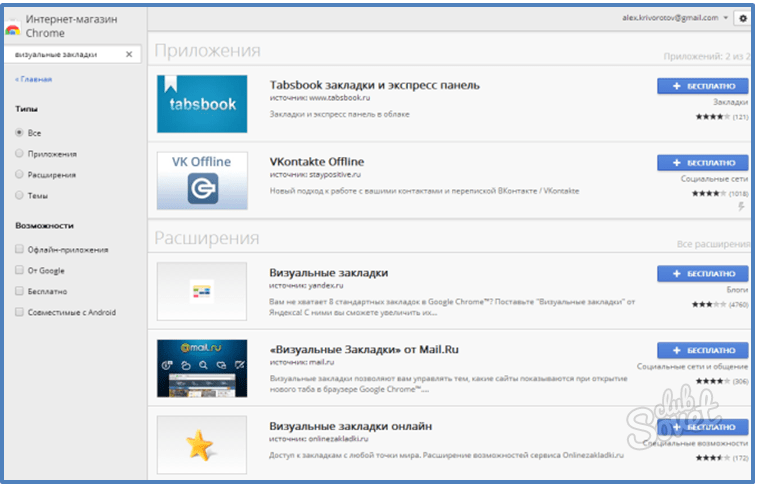The image size is (757, 486).
Task: Click Социальные сети и общение category
Action: [692, 366]
